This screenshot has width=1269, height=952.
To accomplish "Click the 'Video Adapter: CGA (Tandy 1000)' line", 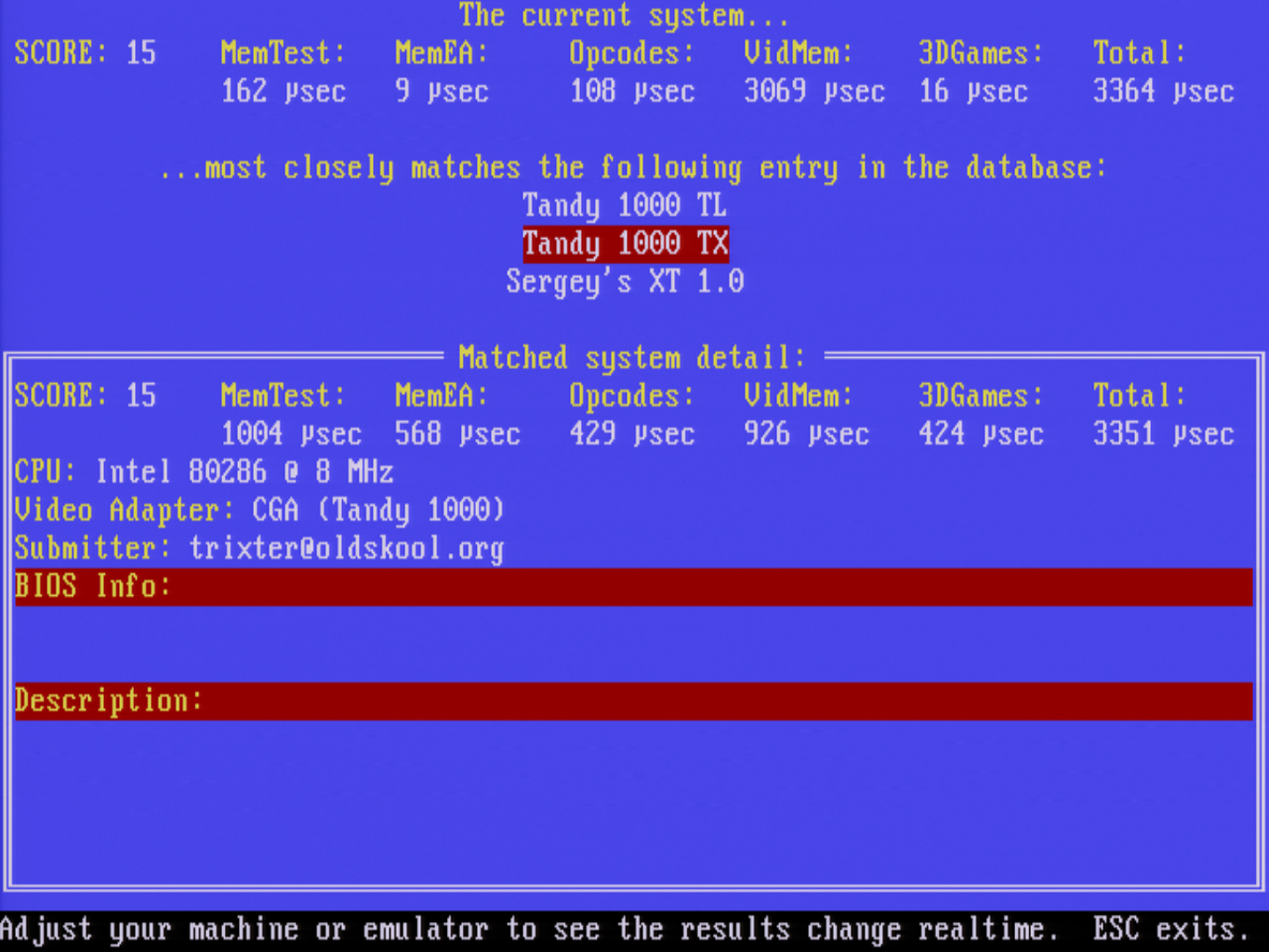I will click(x=259, y=510).
